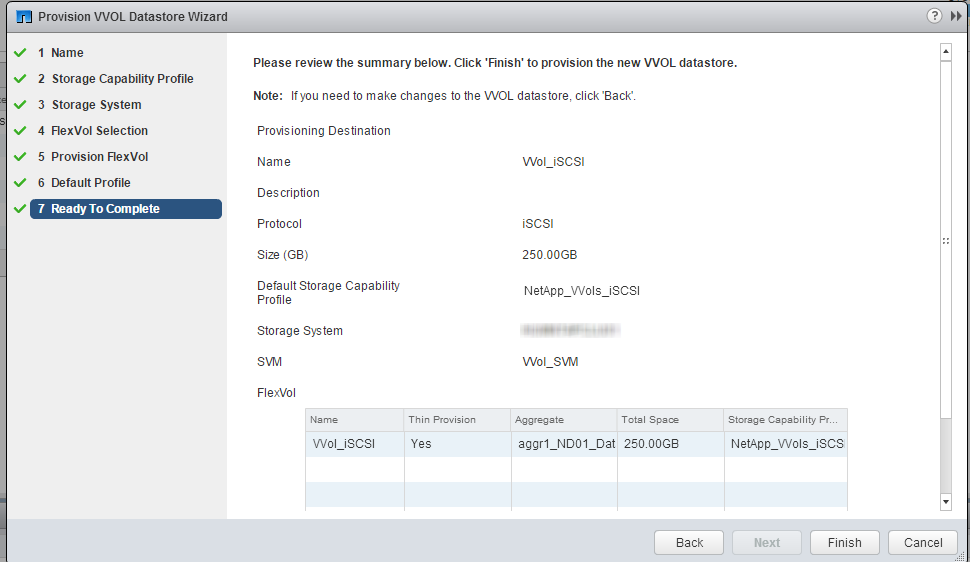Cancel the provisioning wizard
970x562 pixels.
click(922, 542)
